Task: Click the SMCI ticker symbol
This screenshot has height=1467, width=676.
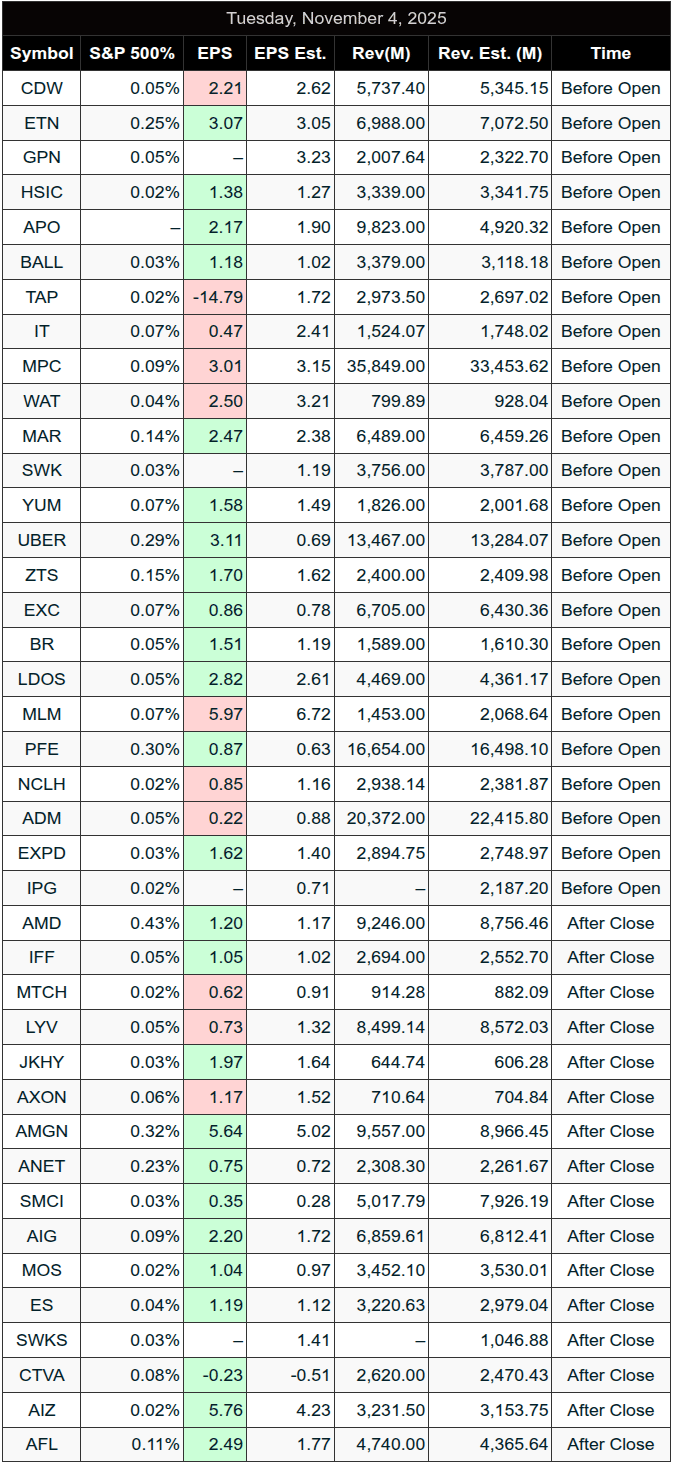Action: 42,1201
